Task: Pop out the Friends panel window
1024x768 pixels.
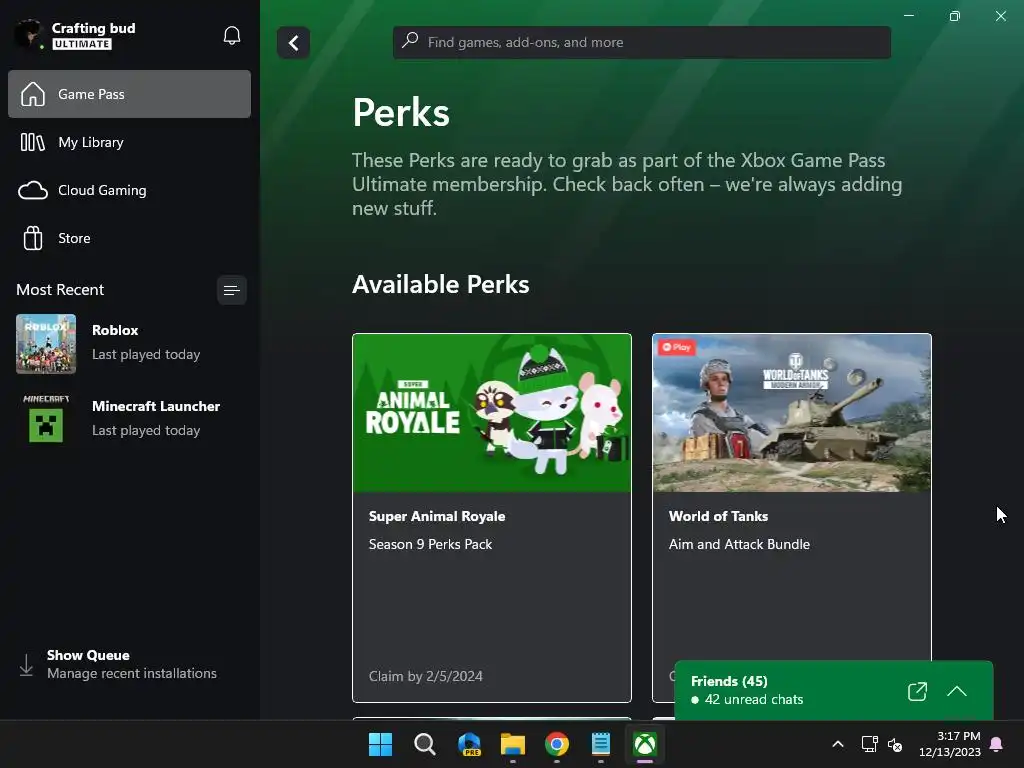Action: click(918, 692)
